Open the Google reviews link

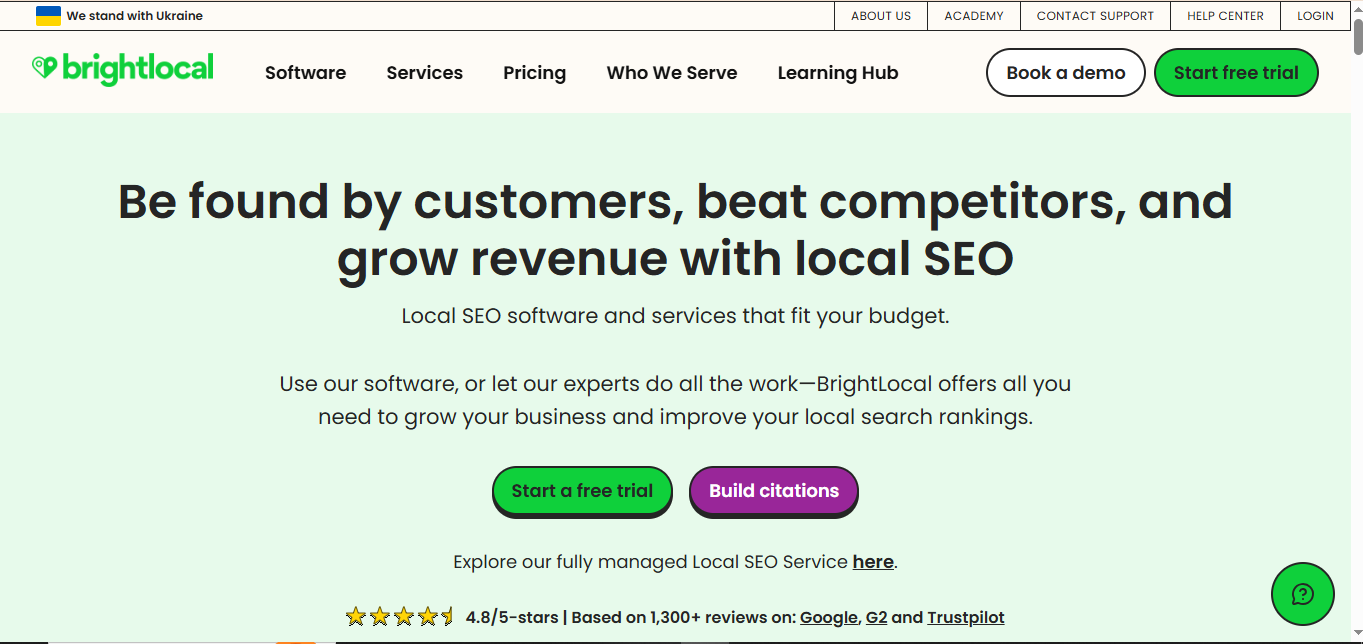828,617
